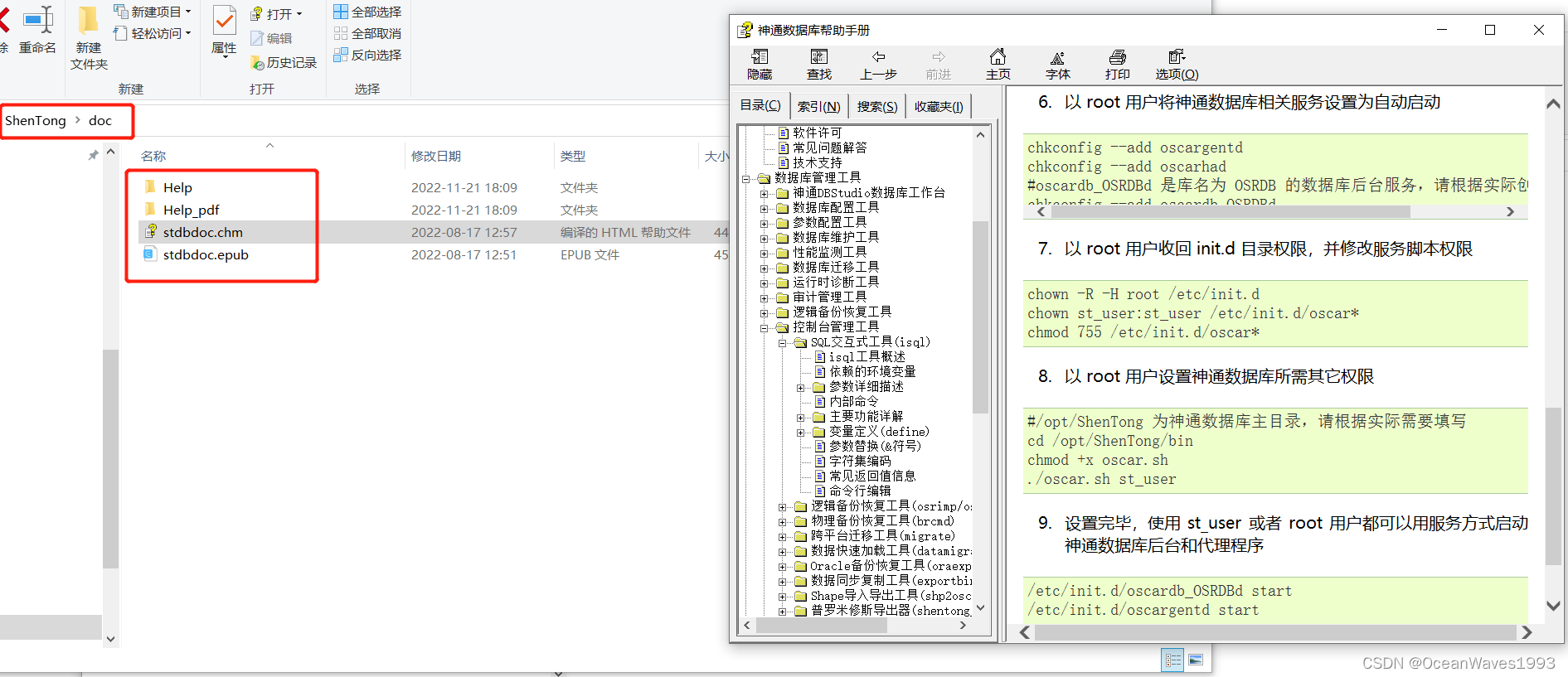
Task: Sort by 修改日期 column header
Action: pos(436,156)
